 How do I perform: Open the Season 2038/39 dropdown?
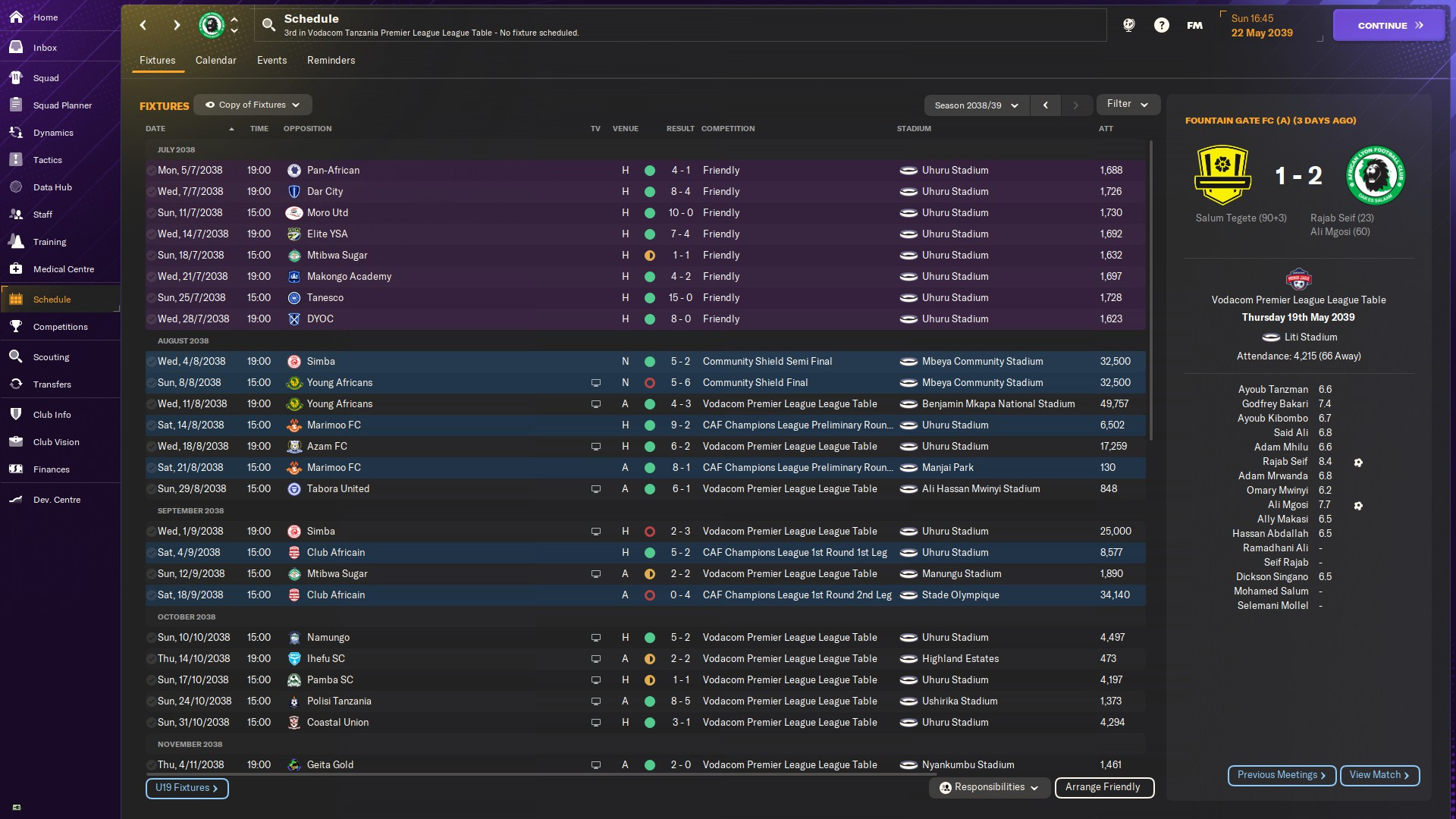tap(976, 105)
